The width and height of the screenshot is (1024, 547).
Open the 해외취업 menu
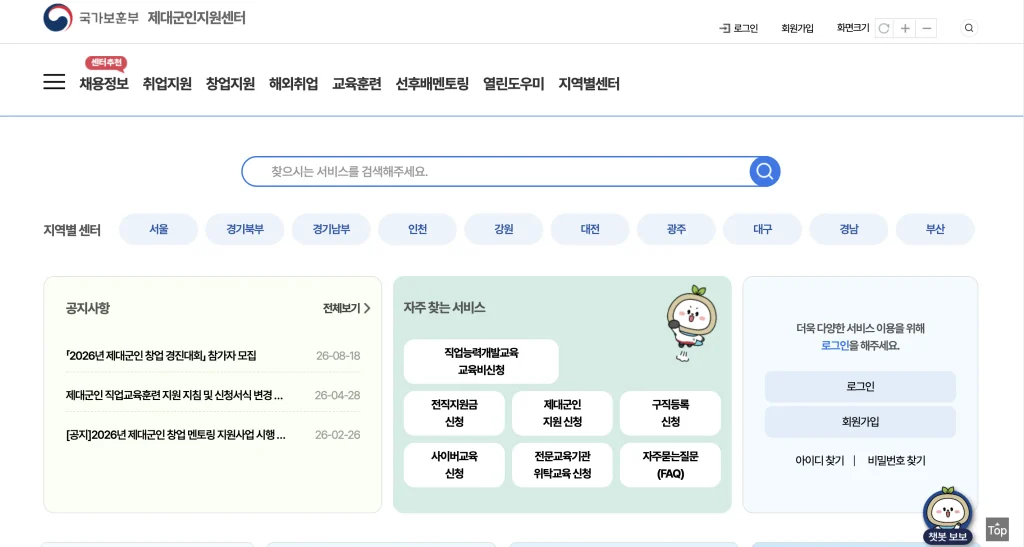(294, 84)
